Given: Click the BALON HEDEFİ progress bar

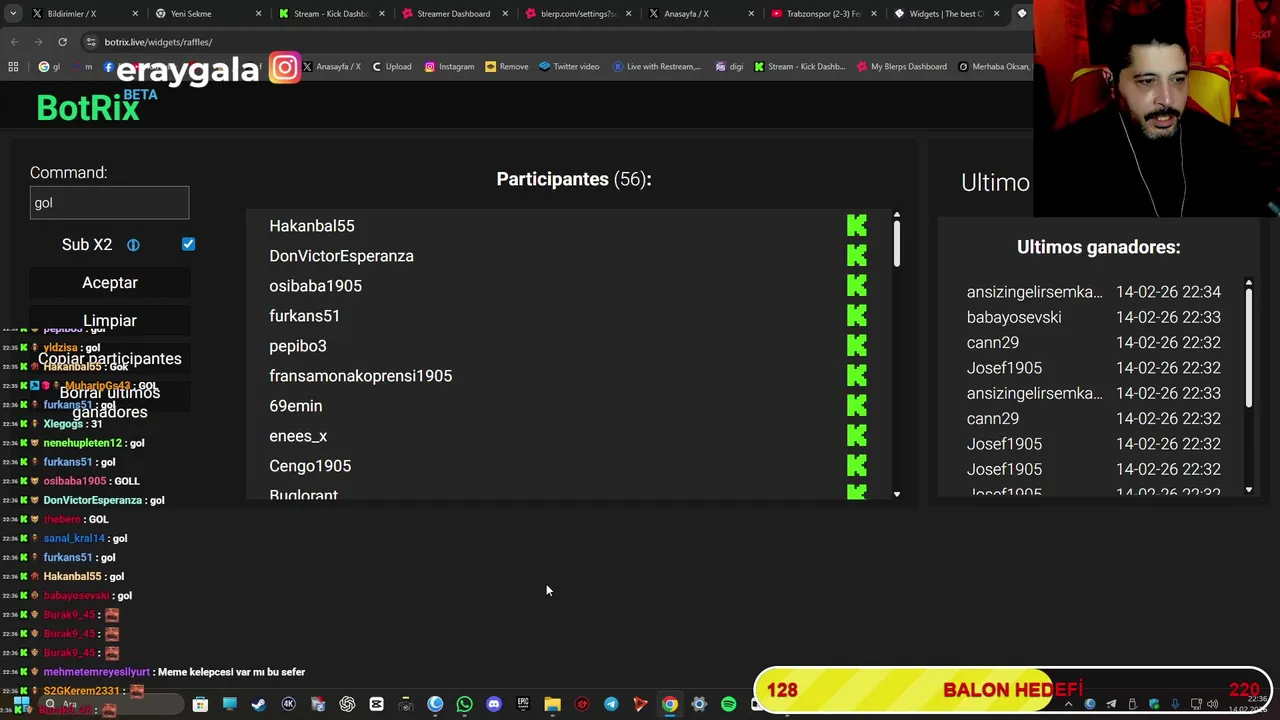Looking at the screenshot, I should (x=1012, y=690).
